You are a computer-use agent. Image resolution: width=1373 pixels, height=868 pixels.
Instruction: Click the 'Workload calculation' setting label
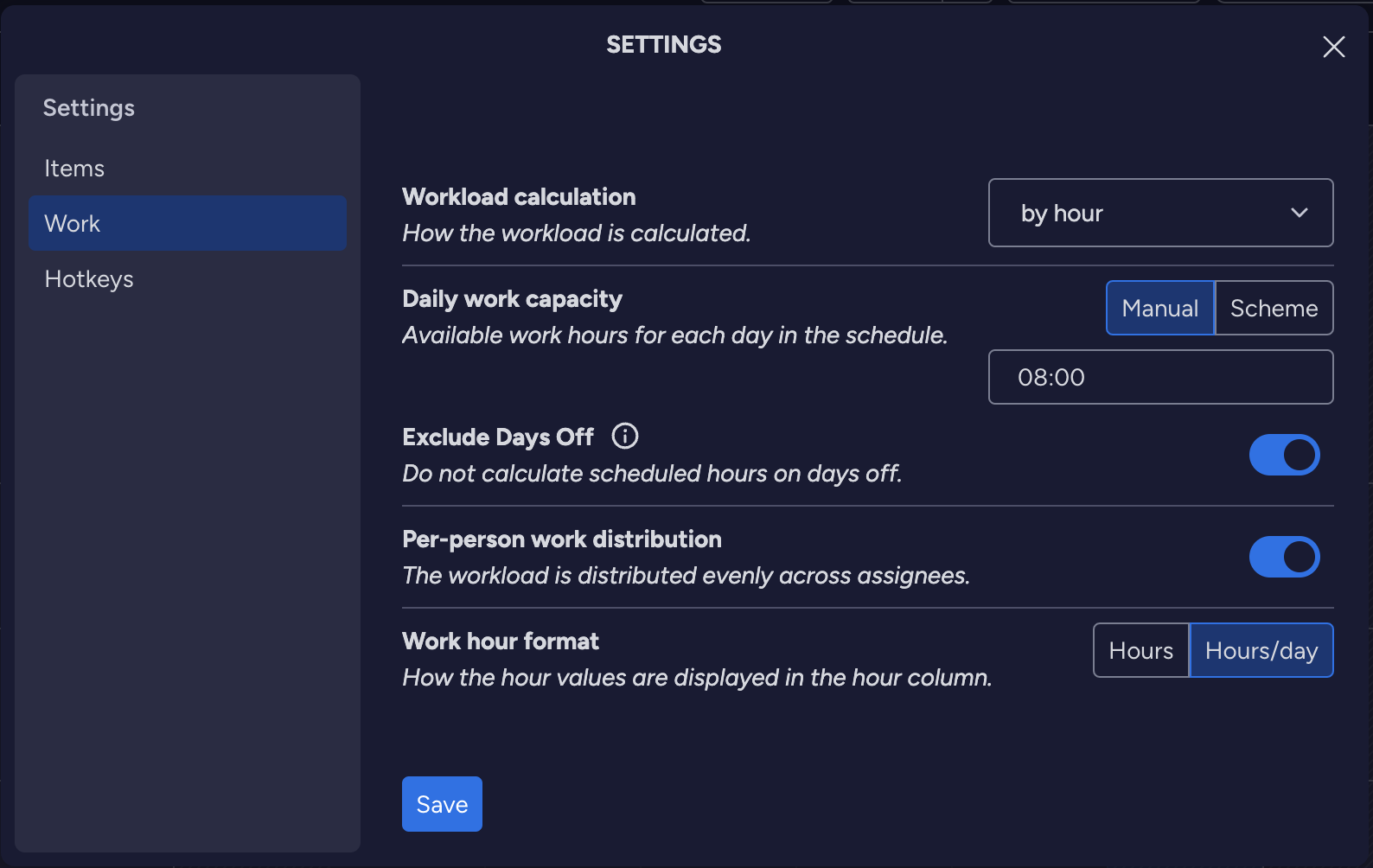[519, 197]
